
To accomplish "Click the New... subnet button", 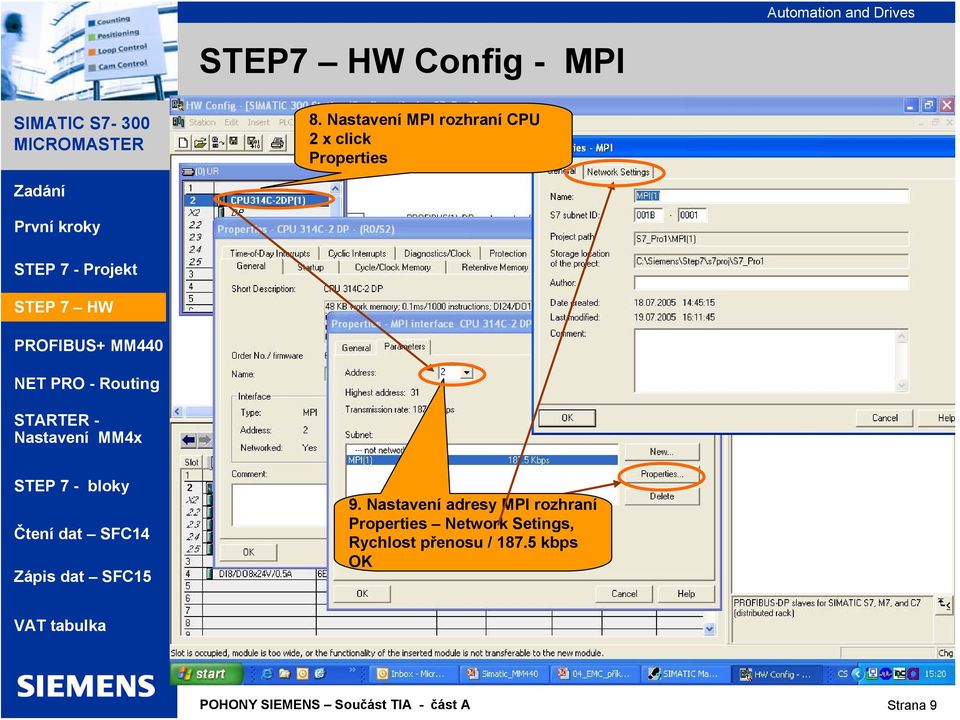I will [x=662, y=452].
